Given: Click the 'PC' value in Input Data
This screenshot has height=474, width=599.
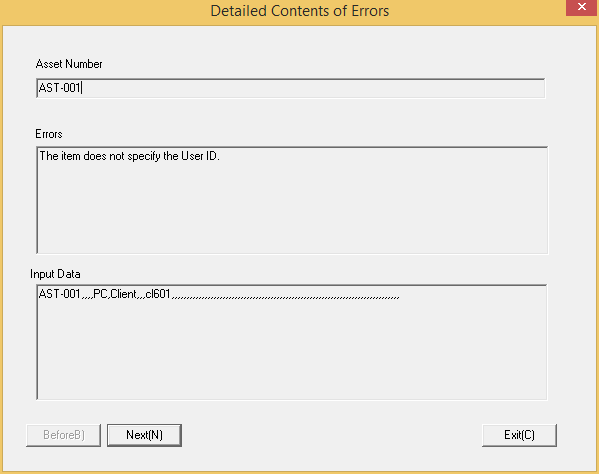Looking at the screenshot, I should coord(100,294).
